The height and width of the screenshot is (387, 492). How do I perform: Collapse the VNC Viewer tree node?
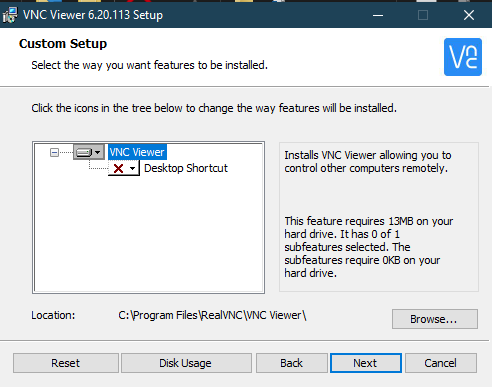tap(54, 153)
